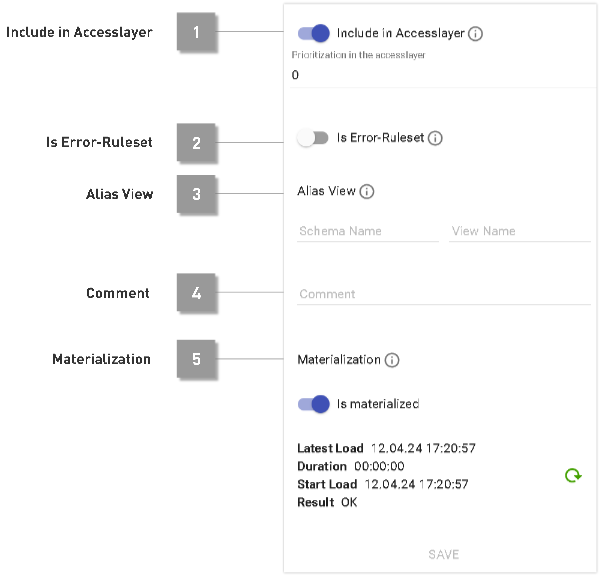Click callout marker number 1
Viewport: 612px width, 583px height.
[196, 32]
